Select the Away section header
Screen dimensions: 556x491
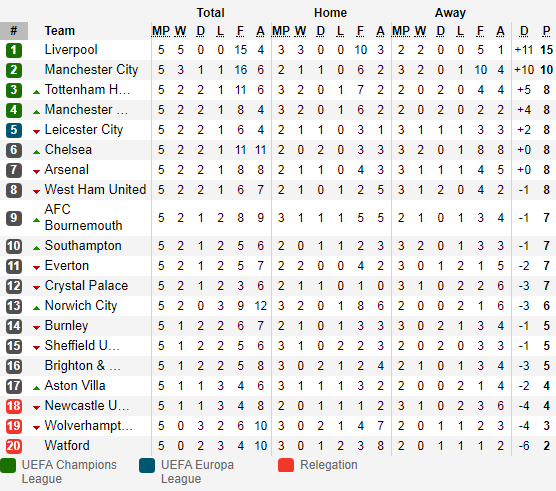tap(450, 13)
